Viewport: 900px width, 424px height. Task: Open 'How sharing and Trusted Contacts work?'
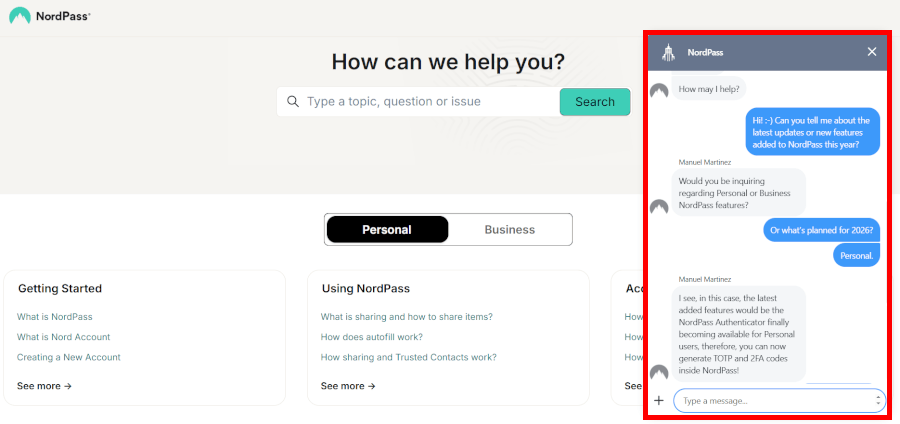coord(406,357)
